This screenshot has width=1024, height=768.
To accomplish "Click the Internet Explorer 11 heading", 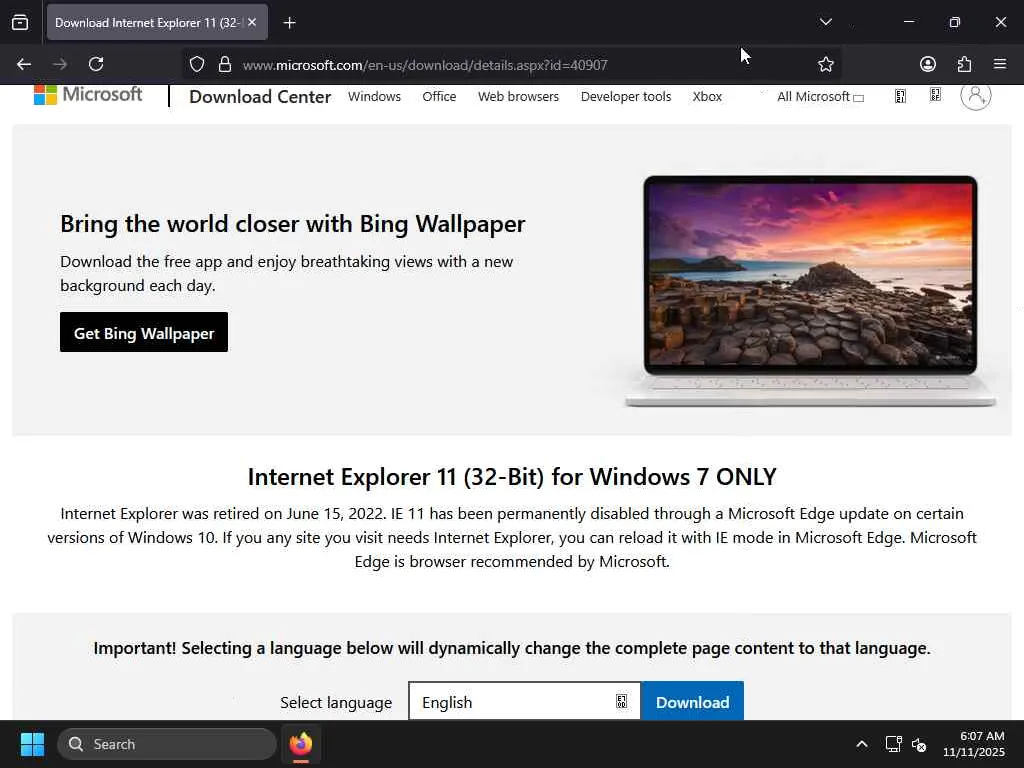I will [512, 477].
